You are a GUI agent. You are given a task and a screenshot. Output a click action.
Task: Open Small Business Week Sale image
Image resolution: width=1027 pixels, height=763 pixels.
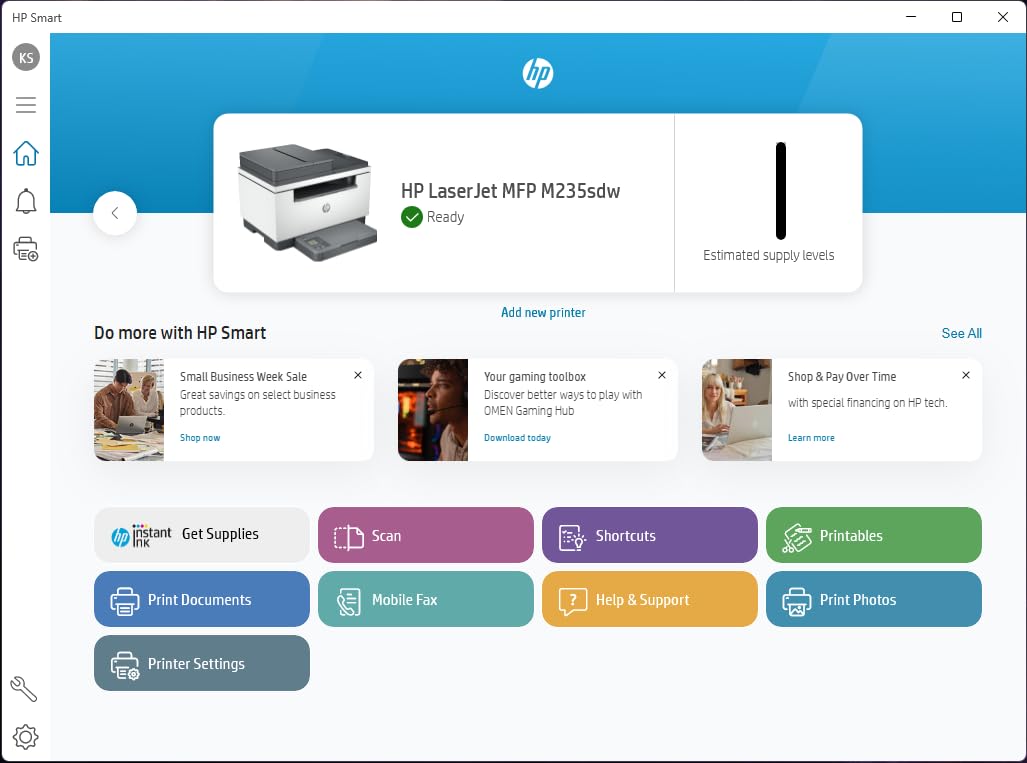[129, 410]
